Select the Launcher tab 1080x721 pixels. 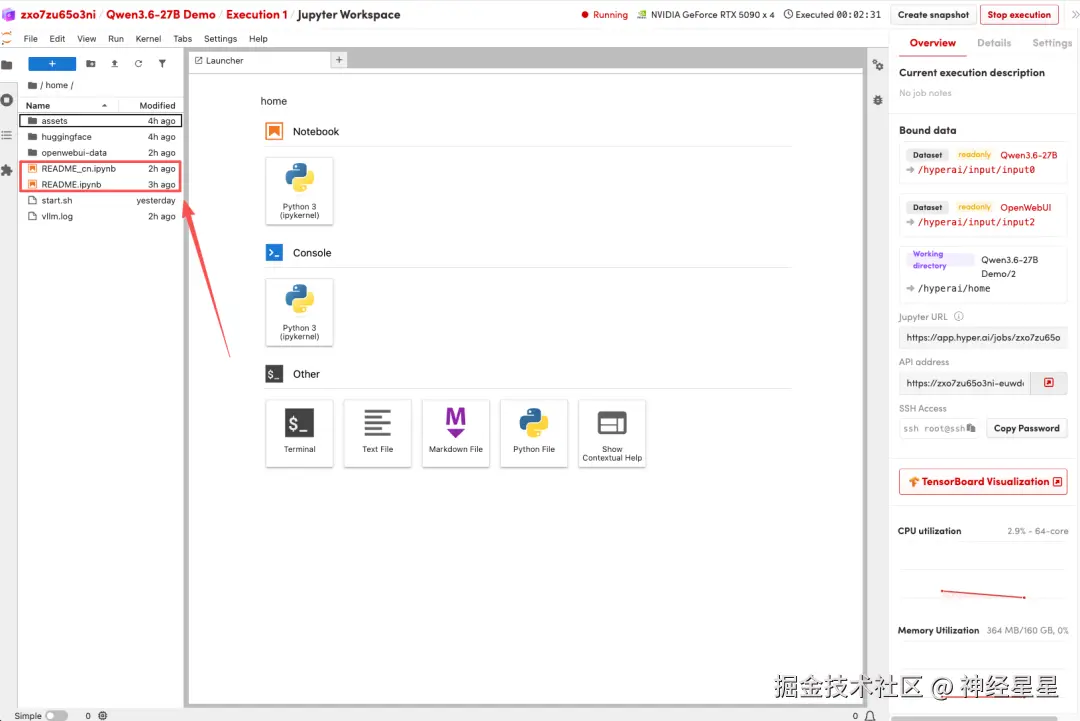(x=259, y=61)
